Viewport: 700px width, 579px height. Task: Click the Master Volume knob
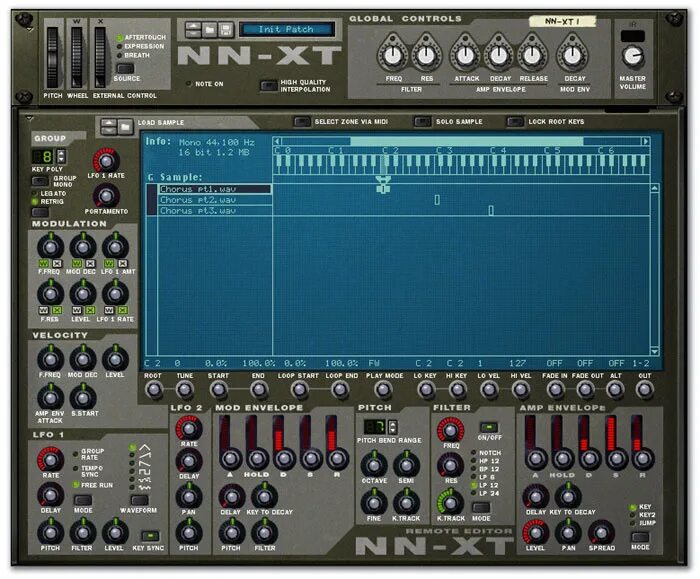[633, 57]
